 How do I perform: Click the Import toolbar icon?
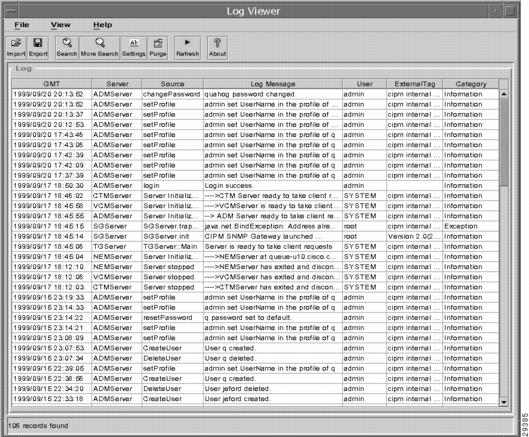16,48
